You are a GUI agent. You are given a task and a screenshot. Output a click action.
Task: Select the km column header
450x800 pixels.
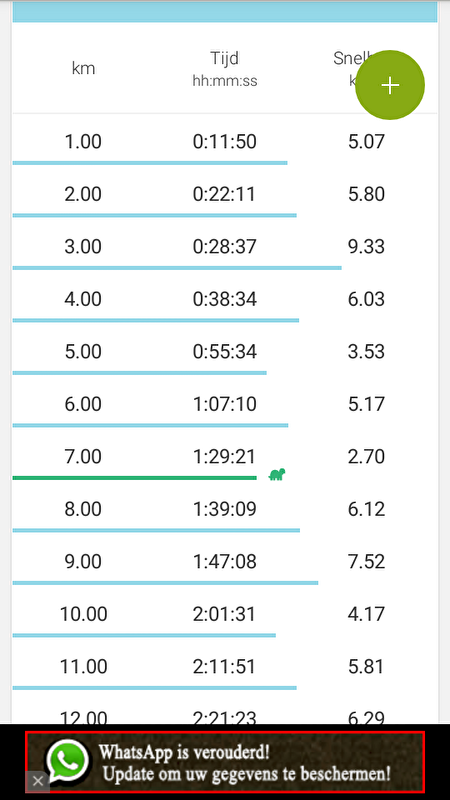coord(83,68)
